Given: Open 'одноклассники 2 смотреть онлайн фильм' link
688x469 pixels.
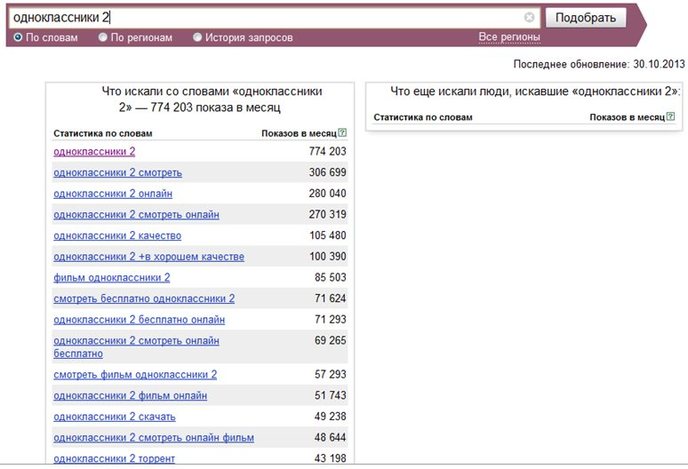Looking at the screenshot, I should [x=154, y=438].
